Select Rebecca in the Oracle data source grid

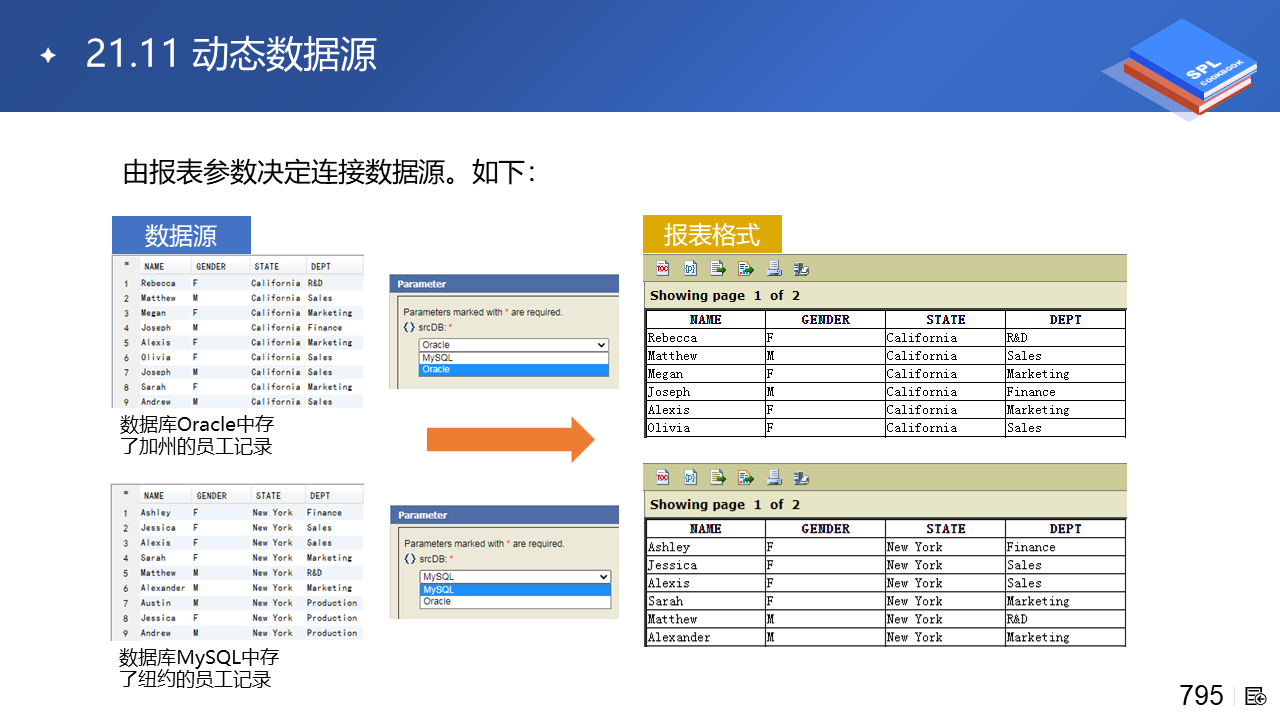pyautogui.click(x=158, y=283)
